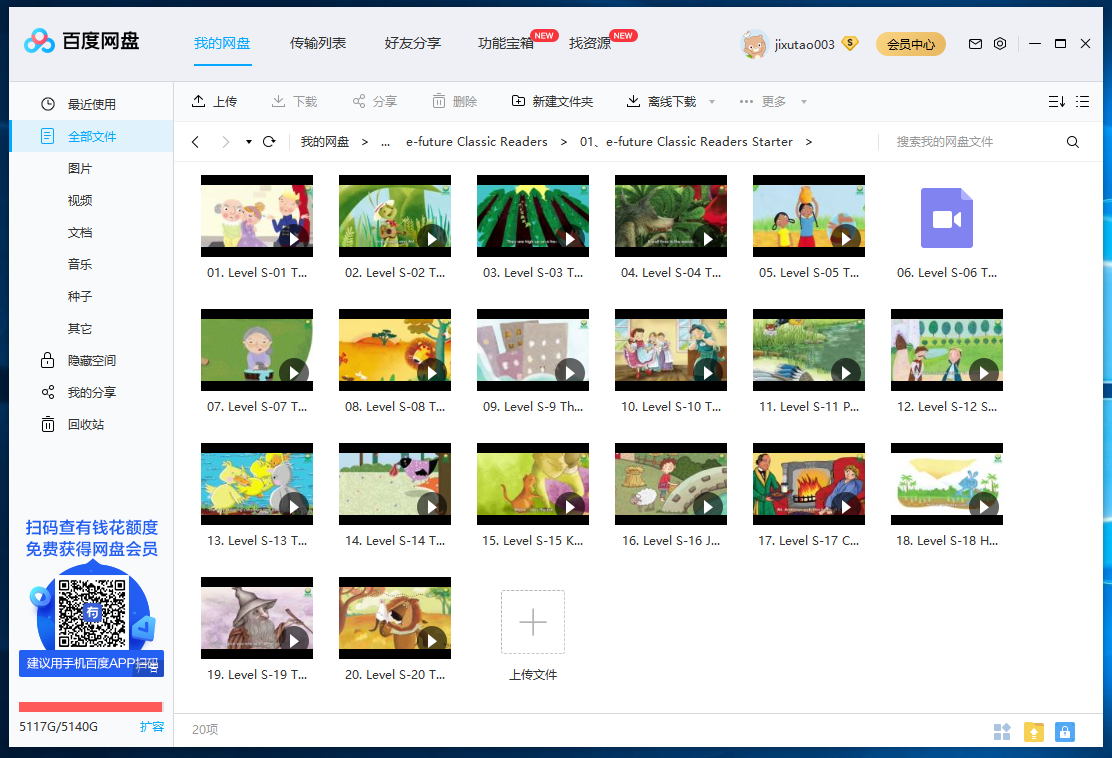Play the Level S-01 video thumbnail

295,237
